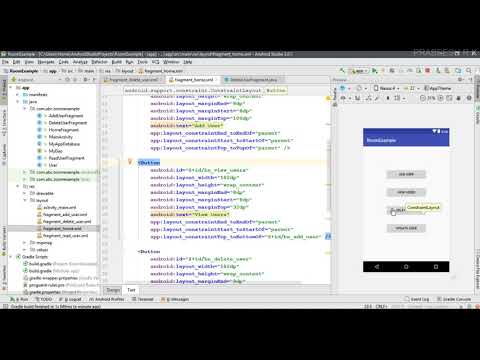Click the bell notifications icon in preview toolbar

(x=459, y=98)
